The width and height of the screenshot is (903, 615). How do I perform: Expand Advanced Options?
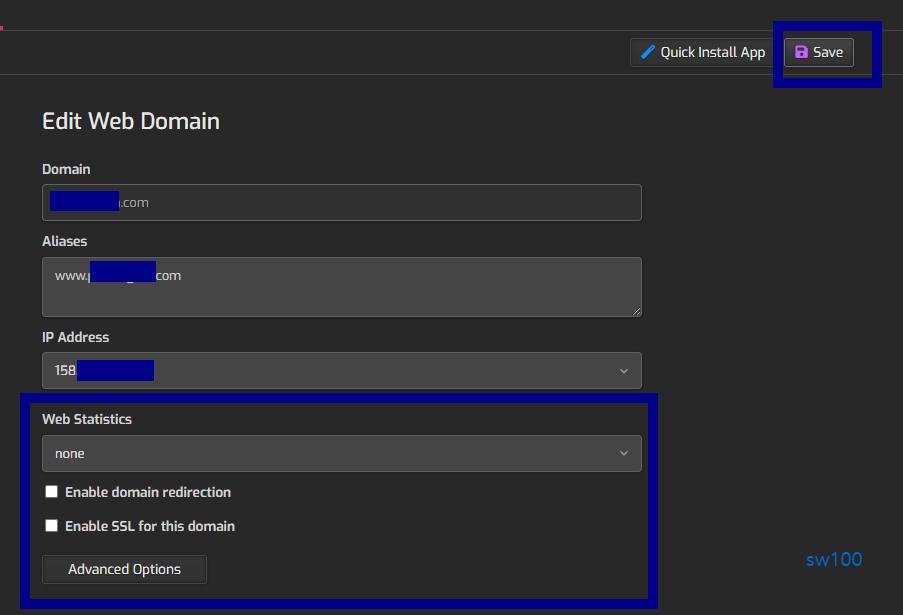(x=124, y=569)
